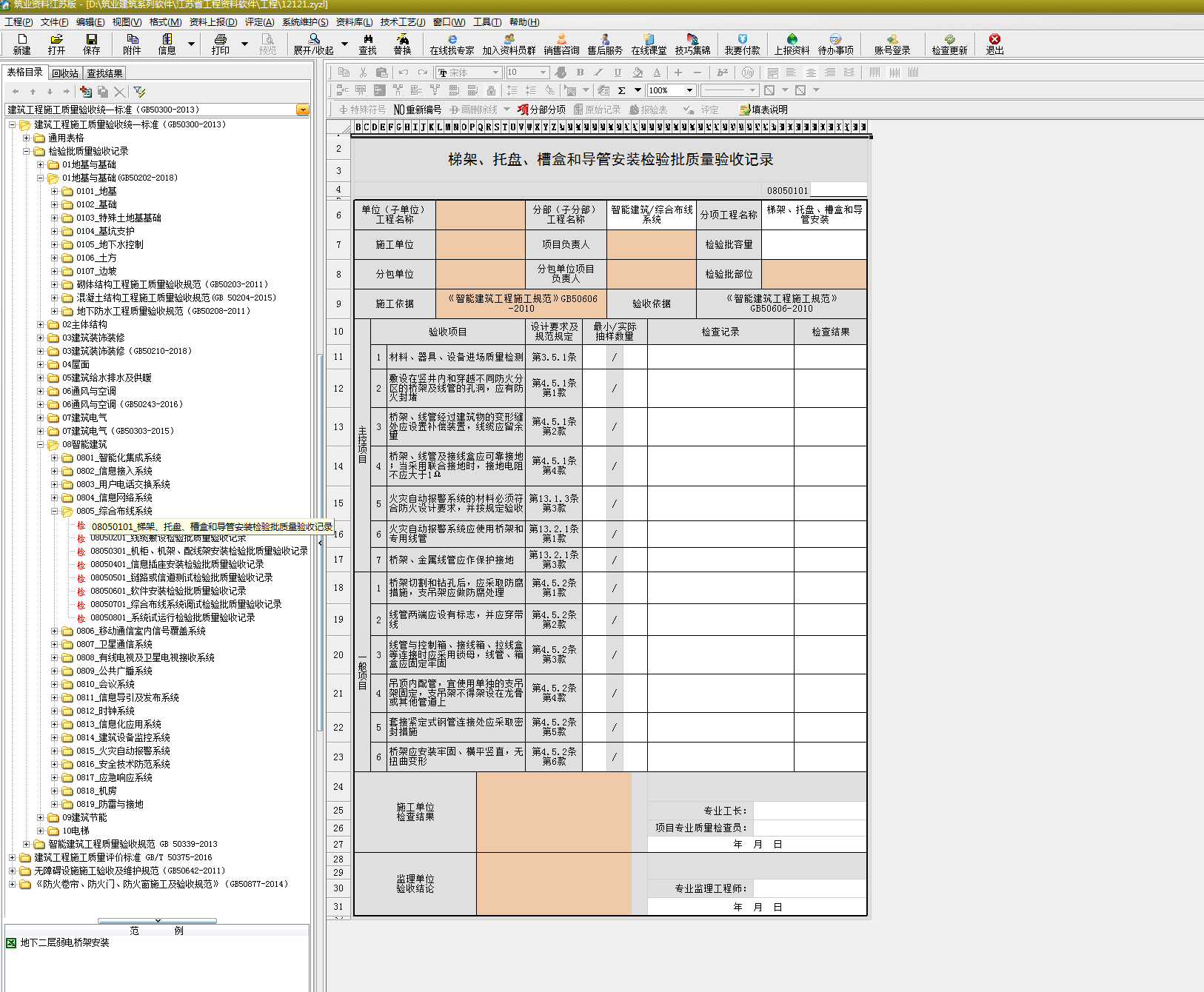Open the 附件 attachments tool
Viewport: 1204px width, 992px height.
(x=132, y=44)
